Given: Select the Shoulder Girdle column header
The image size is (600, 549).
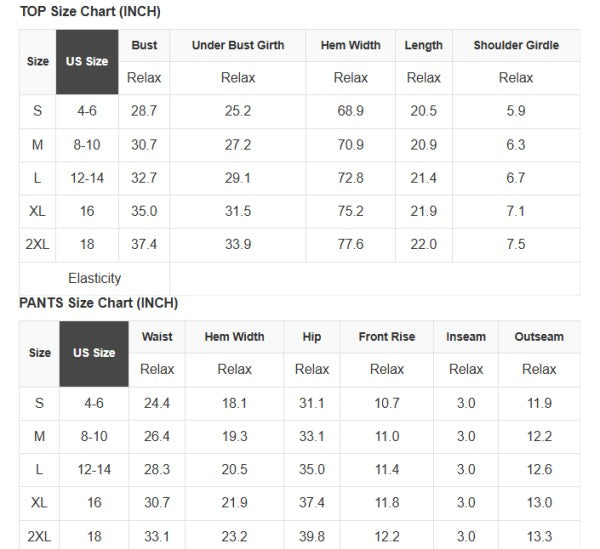Looking at the screenshot, I should click(516, 46).
